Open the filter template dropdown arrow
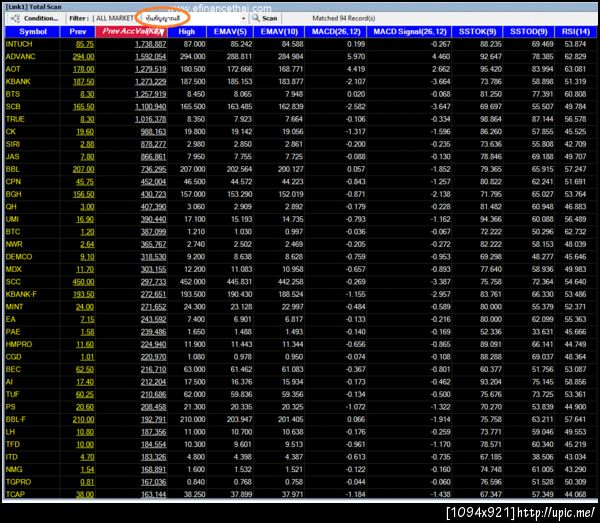The height and width of the screenshot is (523, 600). (243, 18)
